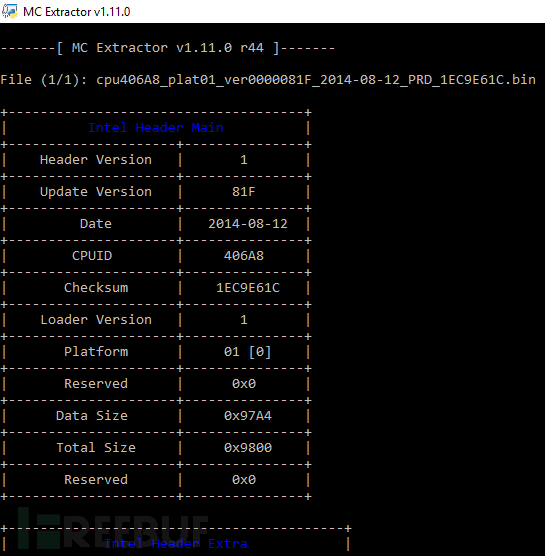Click the Checksum value 1EC9E61C
545x556 pixels.
[248, 288]
